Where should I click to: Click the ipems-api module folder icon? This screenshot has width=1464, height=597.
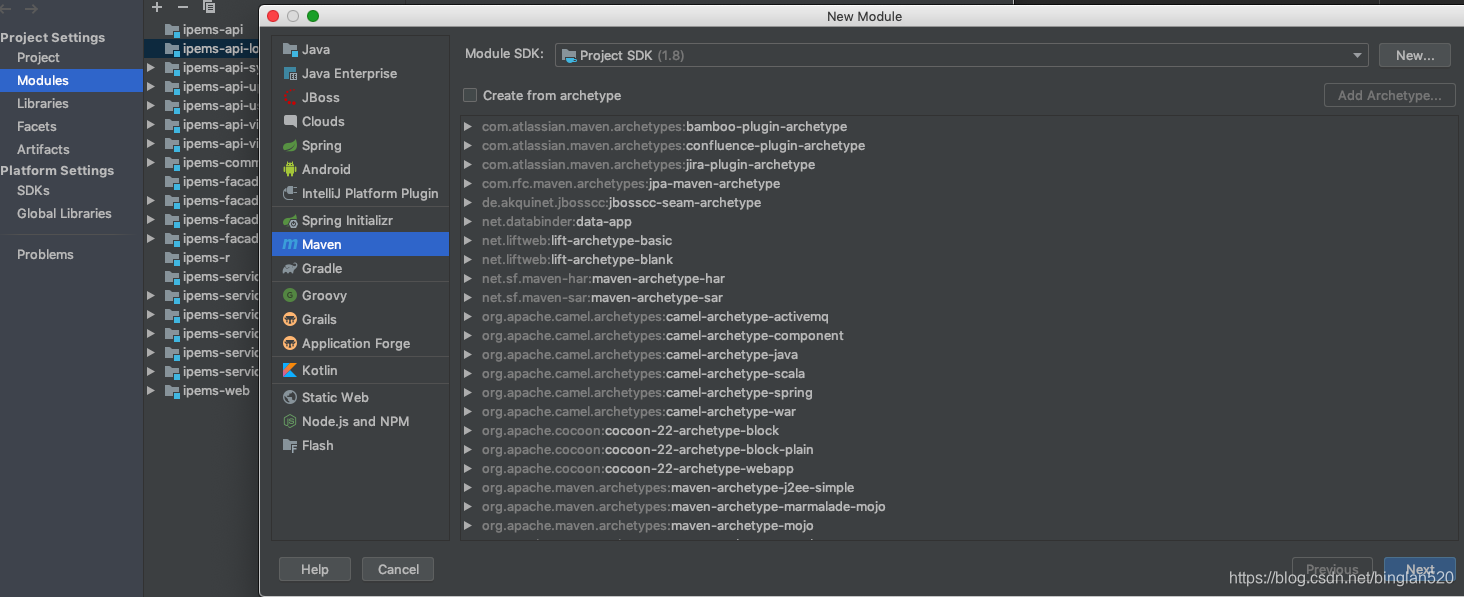pyautogui.click(x=172, y=29)
